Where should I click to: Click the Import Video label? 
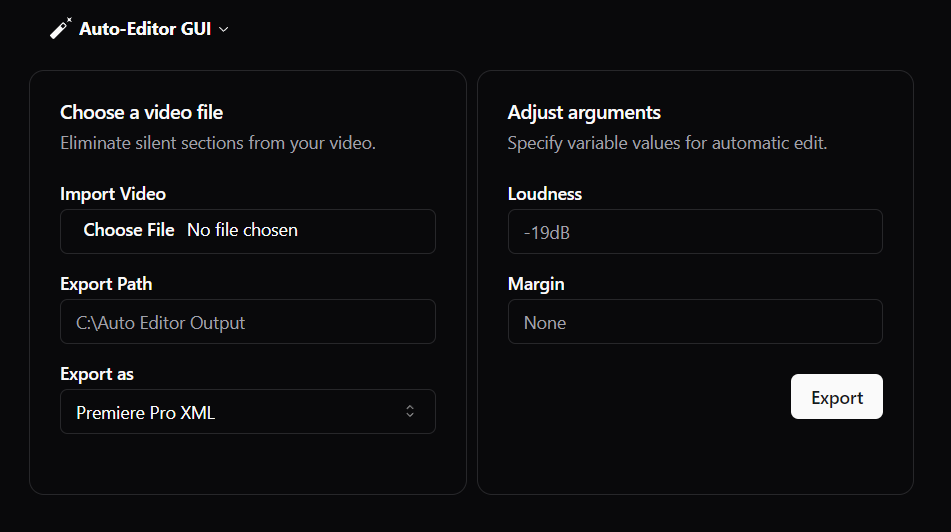(x=113, y=194)
